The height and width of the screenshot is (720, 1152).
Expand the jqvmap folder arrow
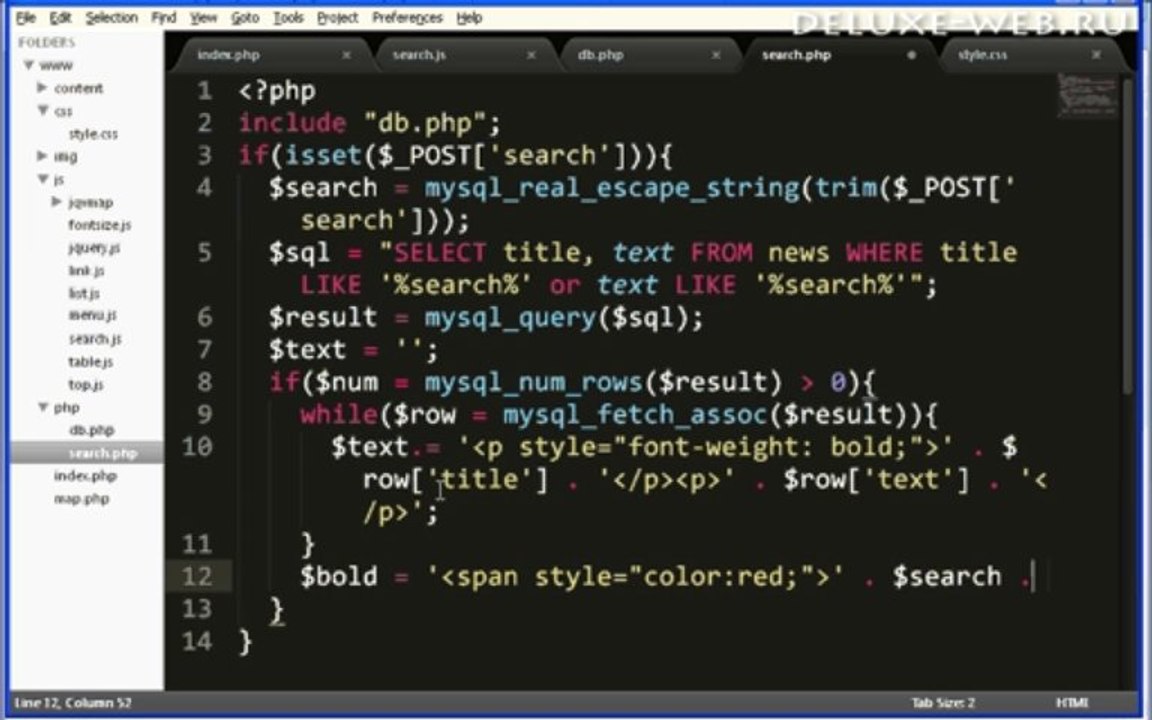pyautogui.click(x=57, y=201)
